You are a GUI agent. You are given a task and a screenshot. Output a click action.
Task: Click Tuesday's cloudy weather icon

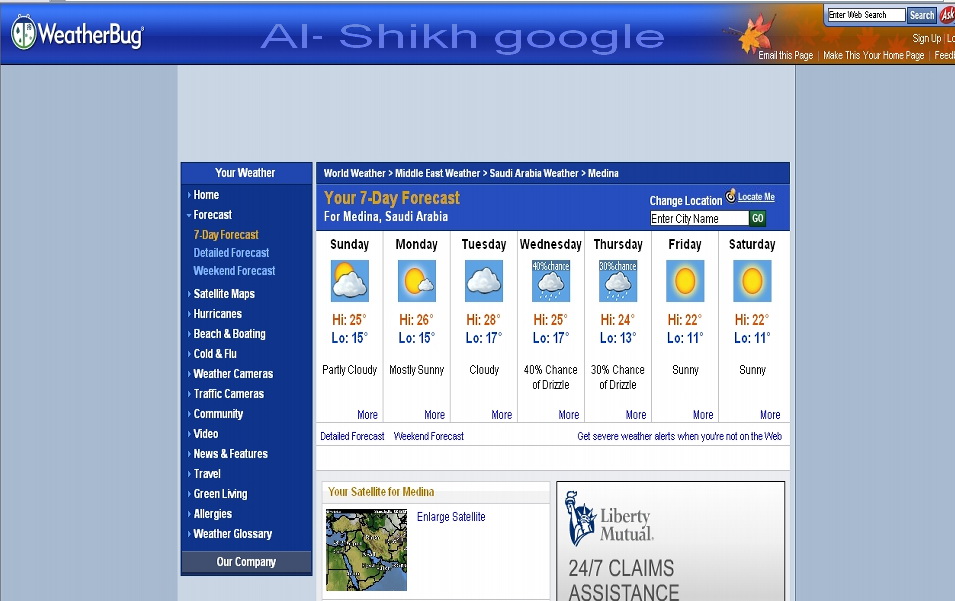pos(484,281)
